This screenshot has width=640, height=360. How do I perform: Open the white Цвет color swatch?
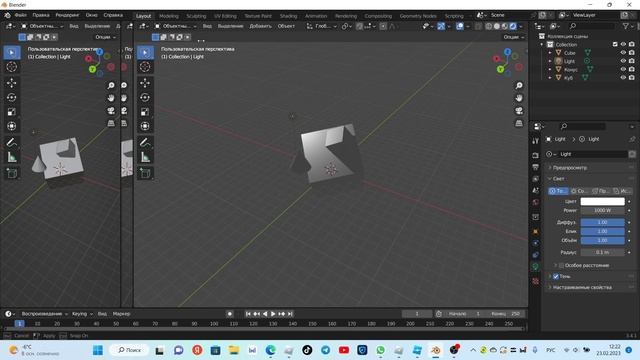tap(602, 202)
